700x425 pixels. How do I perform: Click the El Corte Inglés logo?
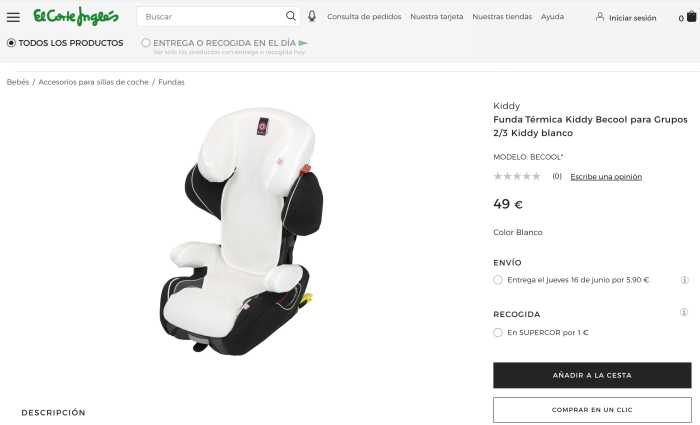[76, 17]
